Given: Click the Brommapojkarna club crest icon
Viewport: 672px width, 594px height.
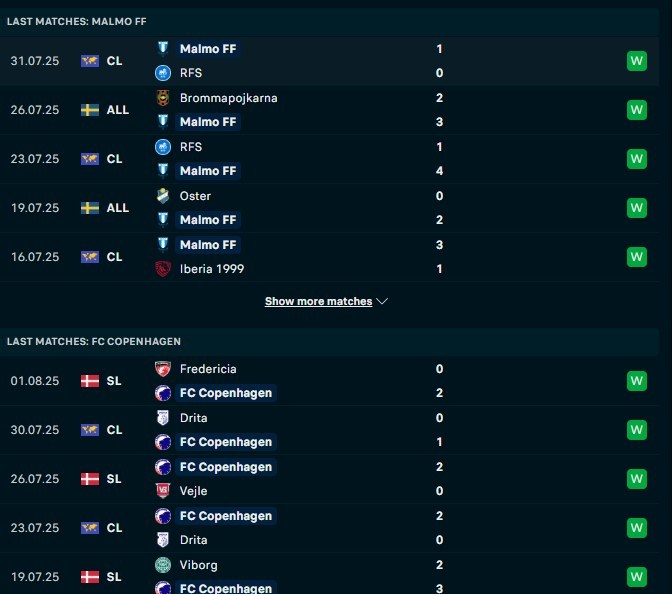Looking at the screenshot, I should (163, 98).
